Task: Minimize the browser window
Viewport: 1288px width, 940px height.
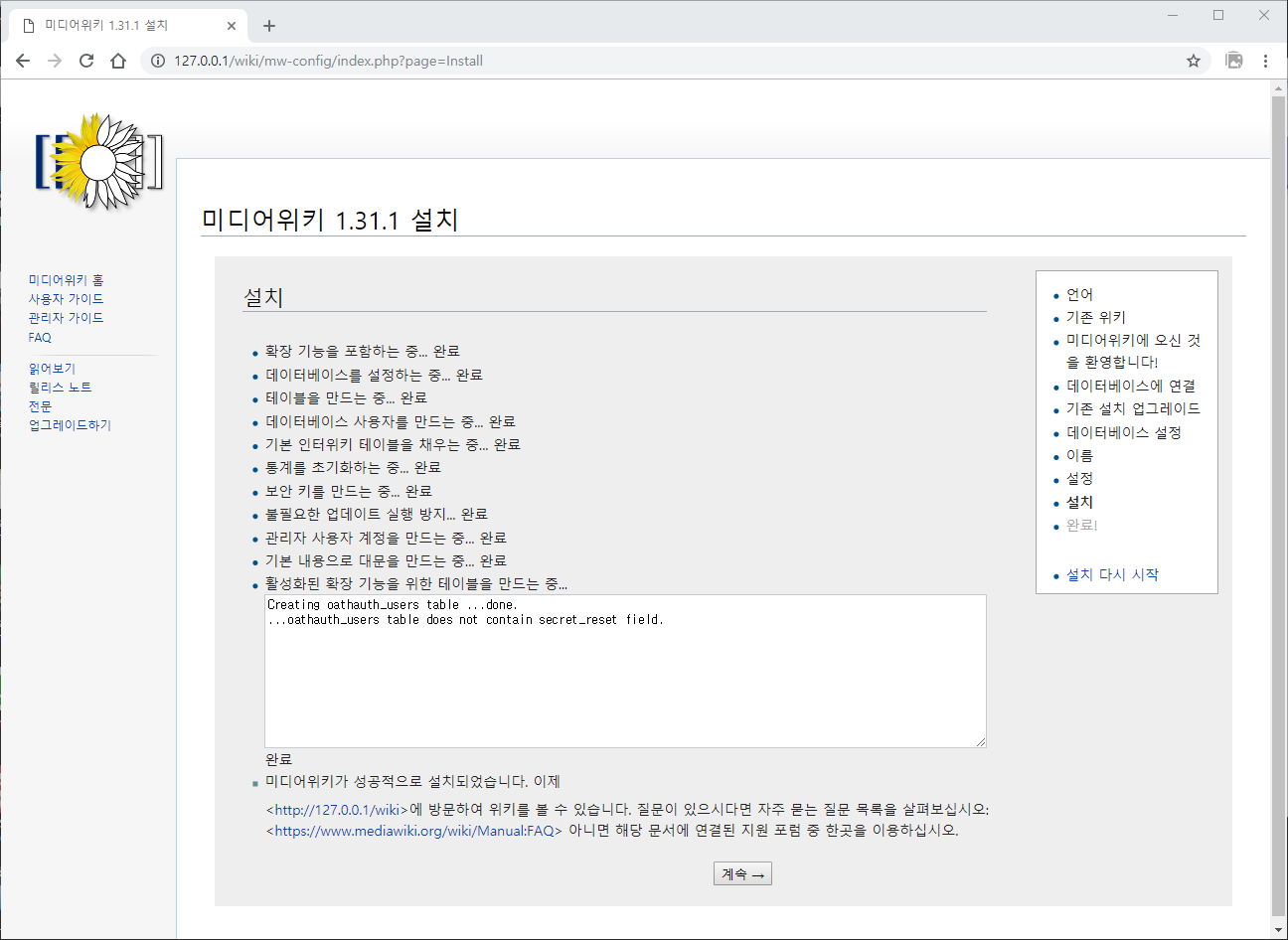Action: 1173,15
